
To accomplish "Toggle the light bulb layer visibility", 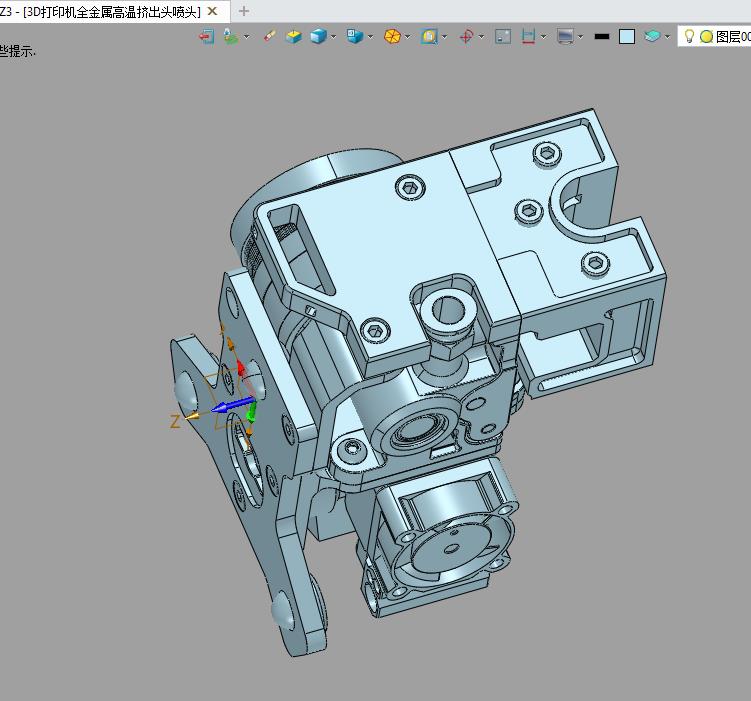I will [x=689, y=36].
